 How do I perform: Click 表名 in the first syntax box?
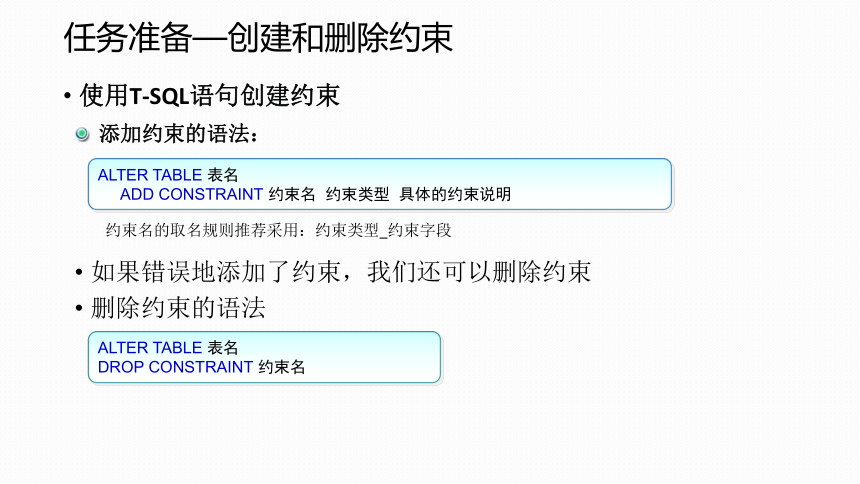223,175
